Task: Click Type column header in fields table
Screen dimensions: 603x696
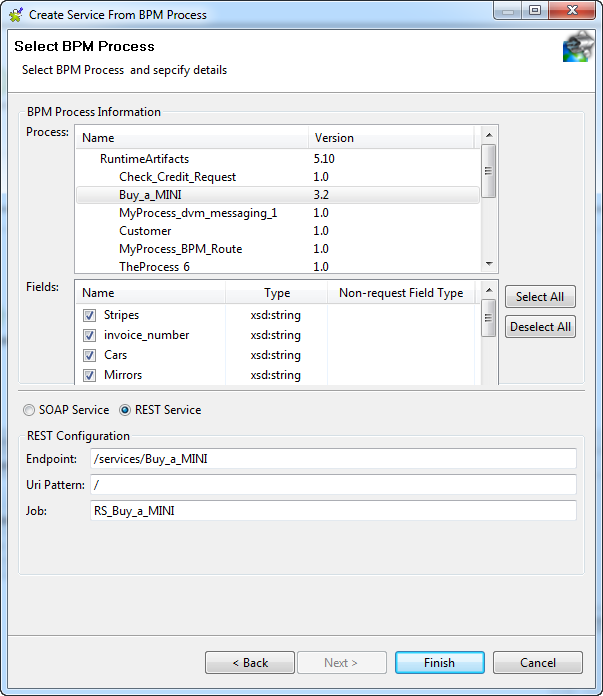Action: (277, 293)
